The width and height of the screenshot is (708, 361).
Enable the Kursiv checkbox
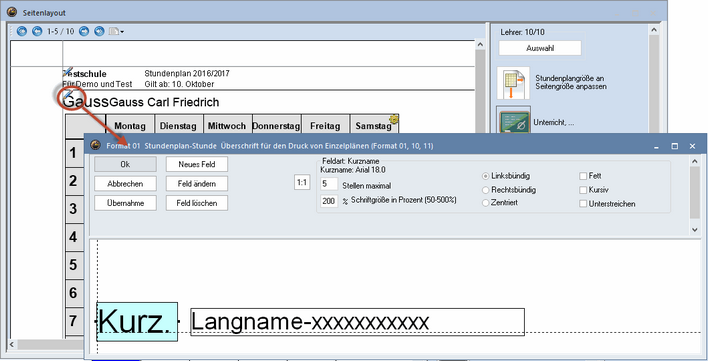click(583, 190)
